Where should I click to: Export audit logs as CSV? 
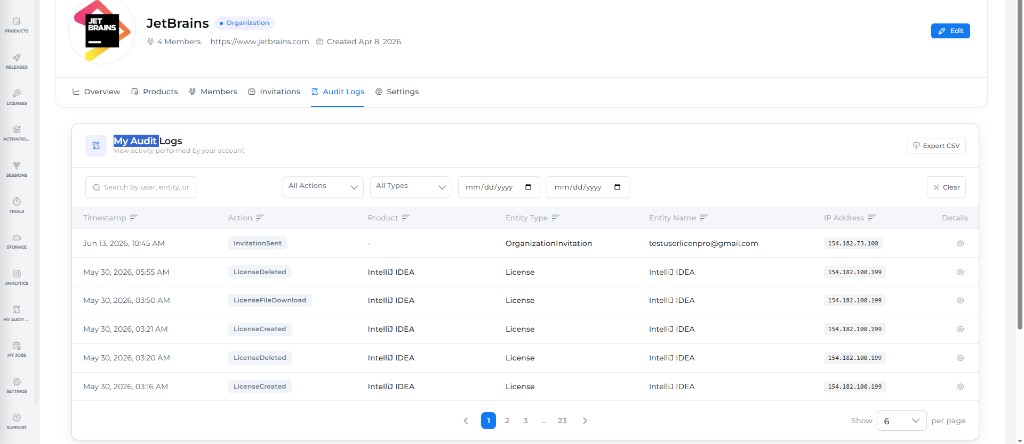(936, 146)
